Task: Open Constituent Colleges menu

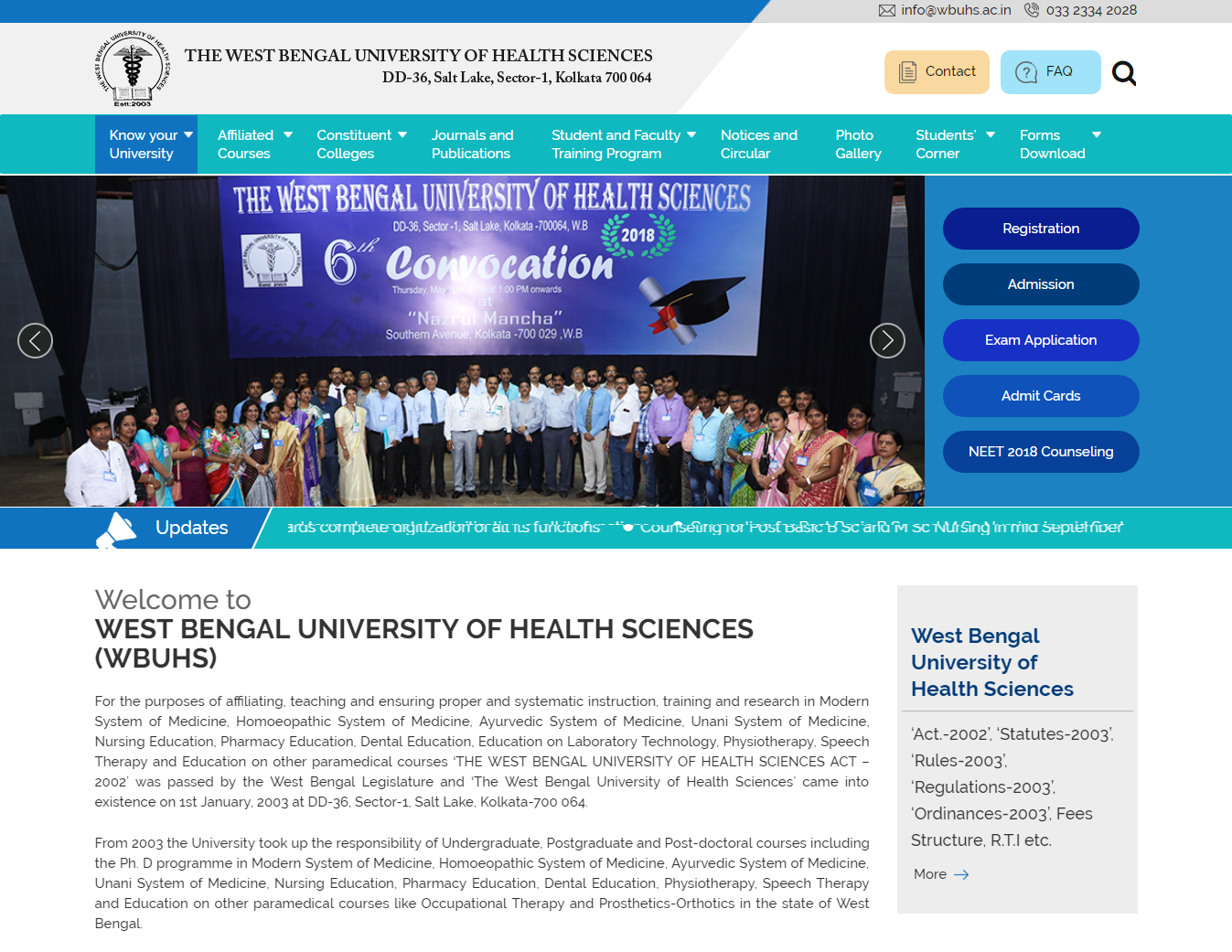Action: 354,144
